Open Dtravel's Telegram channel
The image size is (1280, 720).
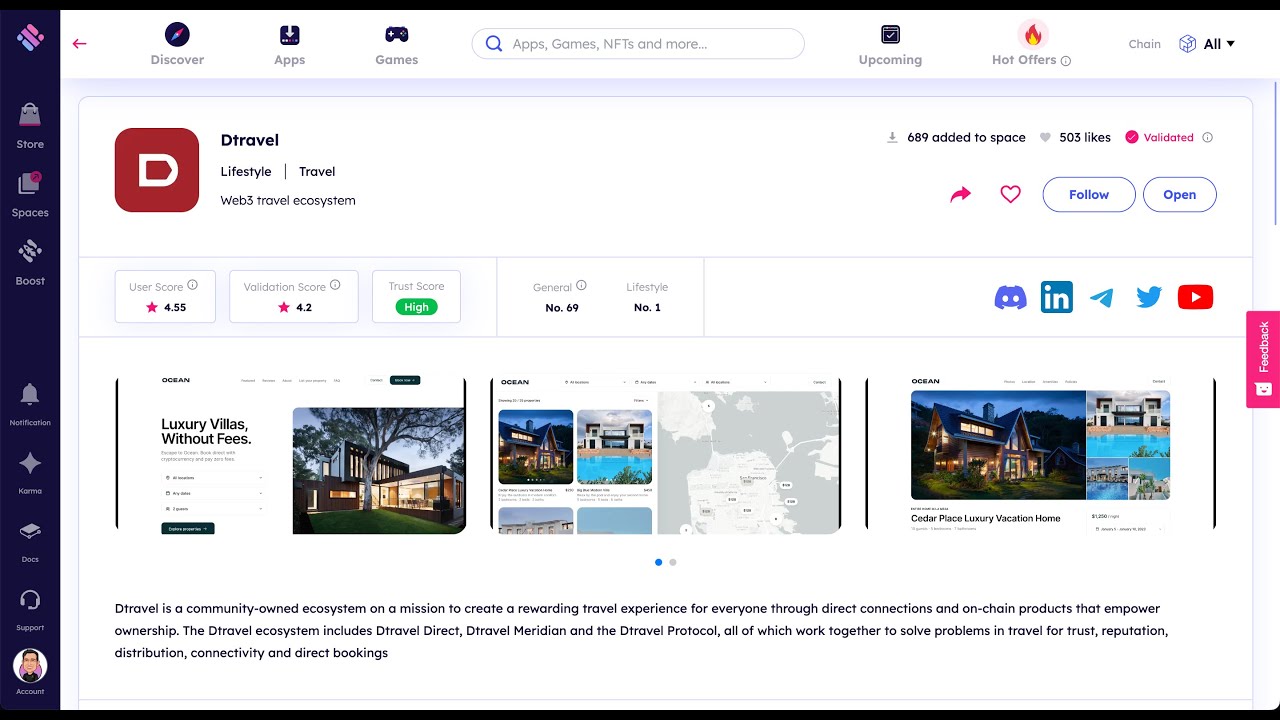[x=1102, y=297]
